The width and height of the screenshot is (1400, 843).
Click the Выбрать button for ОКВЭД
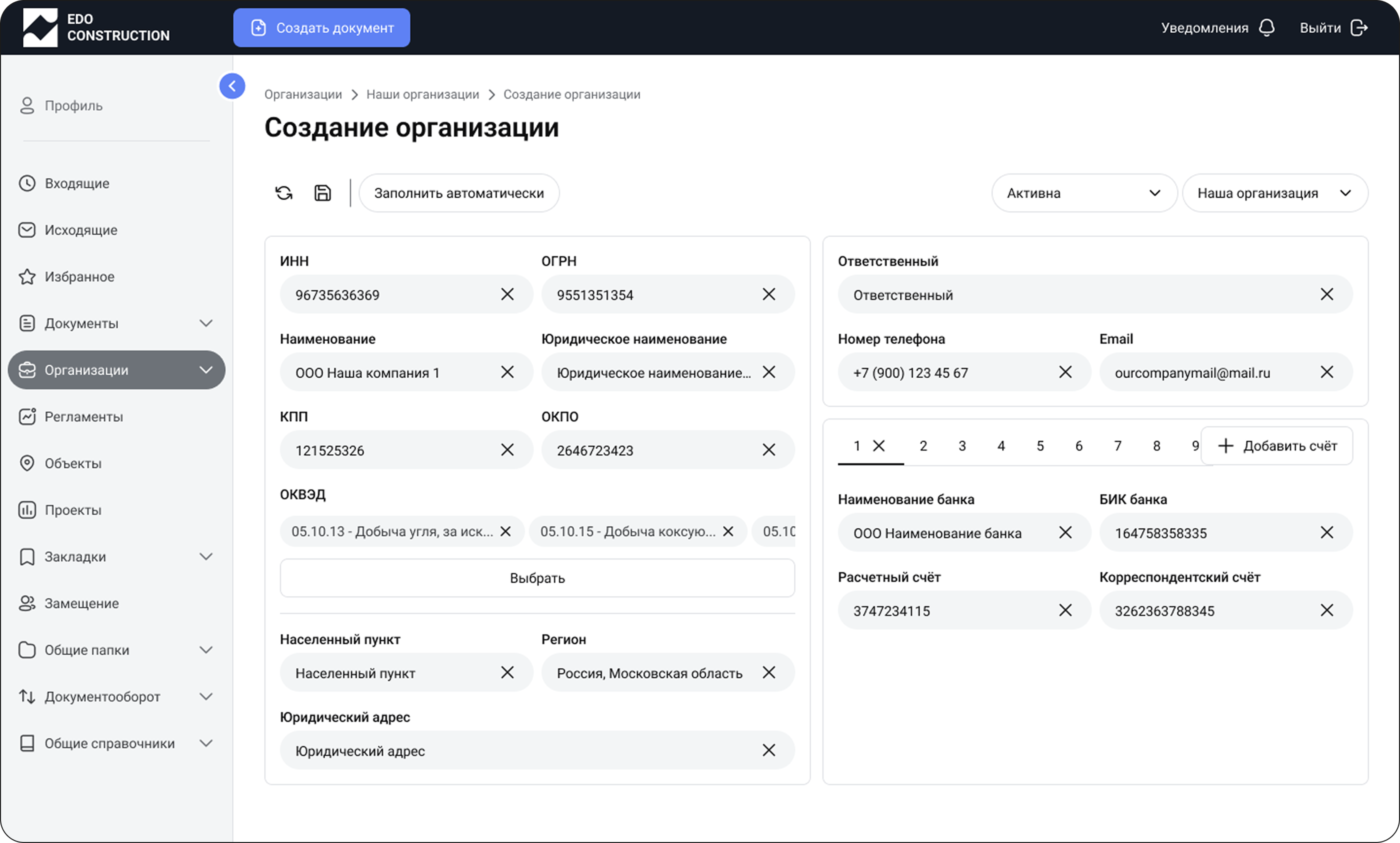pyautogui.click(x=537, y=577)
